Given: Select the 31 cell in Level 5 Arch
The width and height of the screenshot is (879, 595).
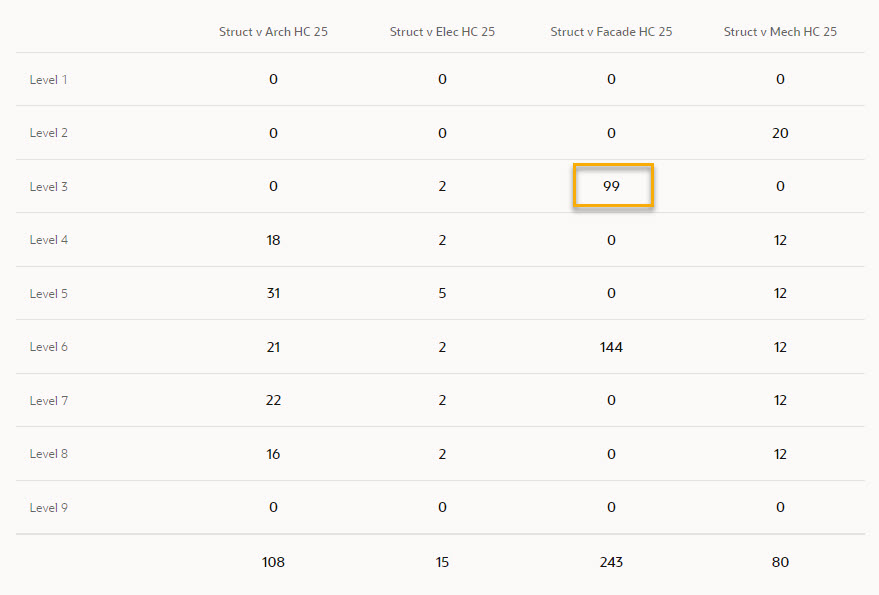Looking at the screenshot, I should click(273, 293).
